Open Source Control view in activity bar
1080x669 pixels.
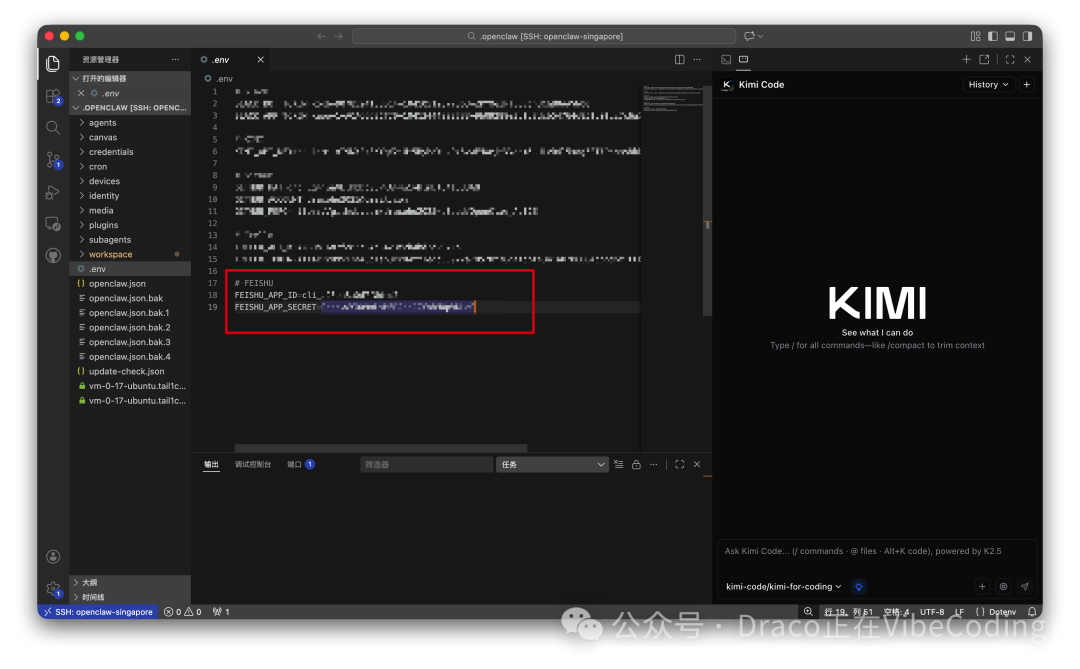click(53, 160)
